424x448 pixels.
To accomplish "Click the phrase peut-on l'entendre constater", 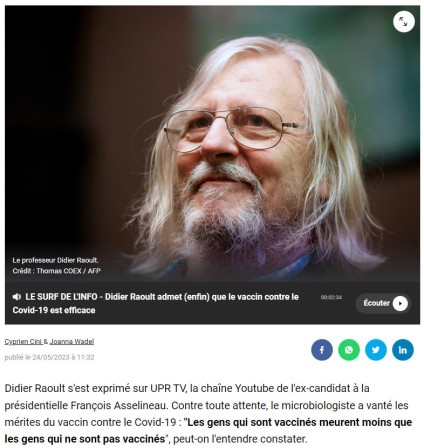I will click(239, 439).
